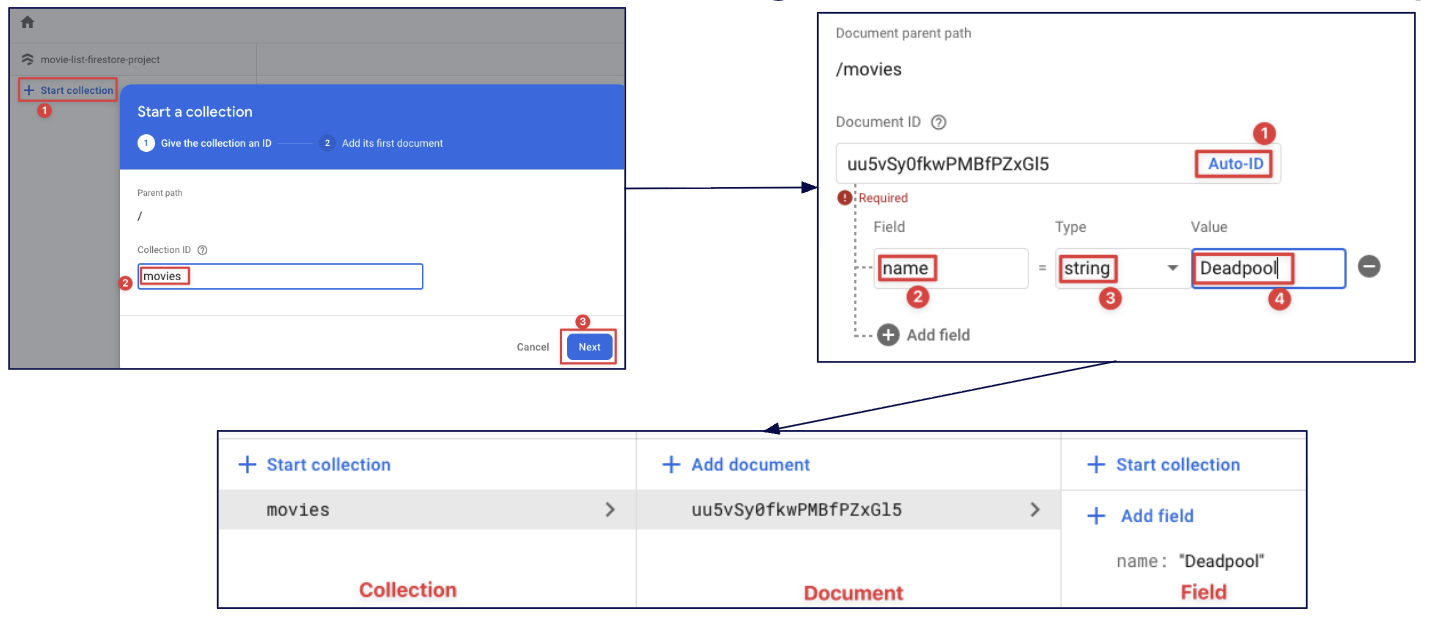Viewport: 1429px width, 617px height.
Task: Select the Firestore database icon beside movie-list-firestore-project
Action: click(27, 61)
